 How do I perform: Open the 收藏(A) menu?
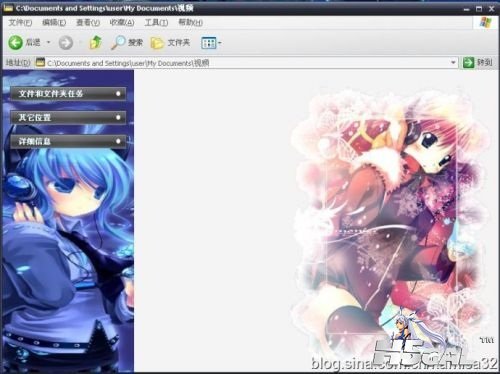122,22
